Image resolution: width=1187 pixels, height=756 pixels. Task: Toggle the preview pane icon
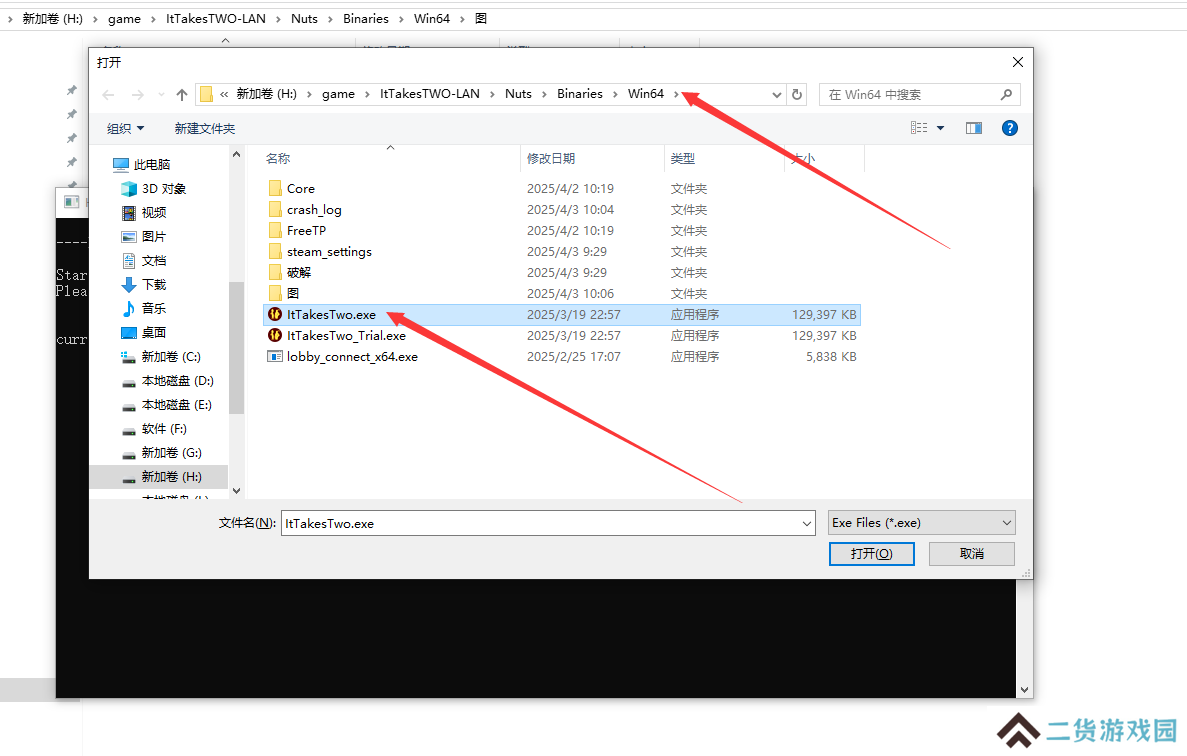[x=974, y=128]
